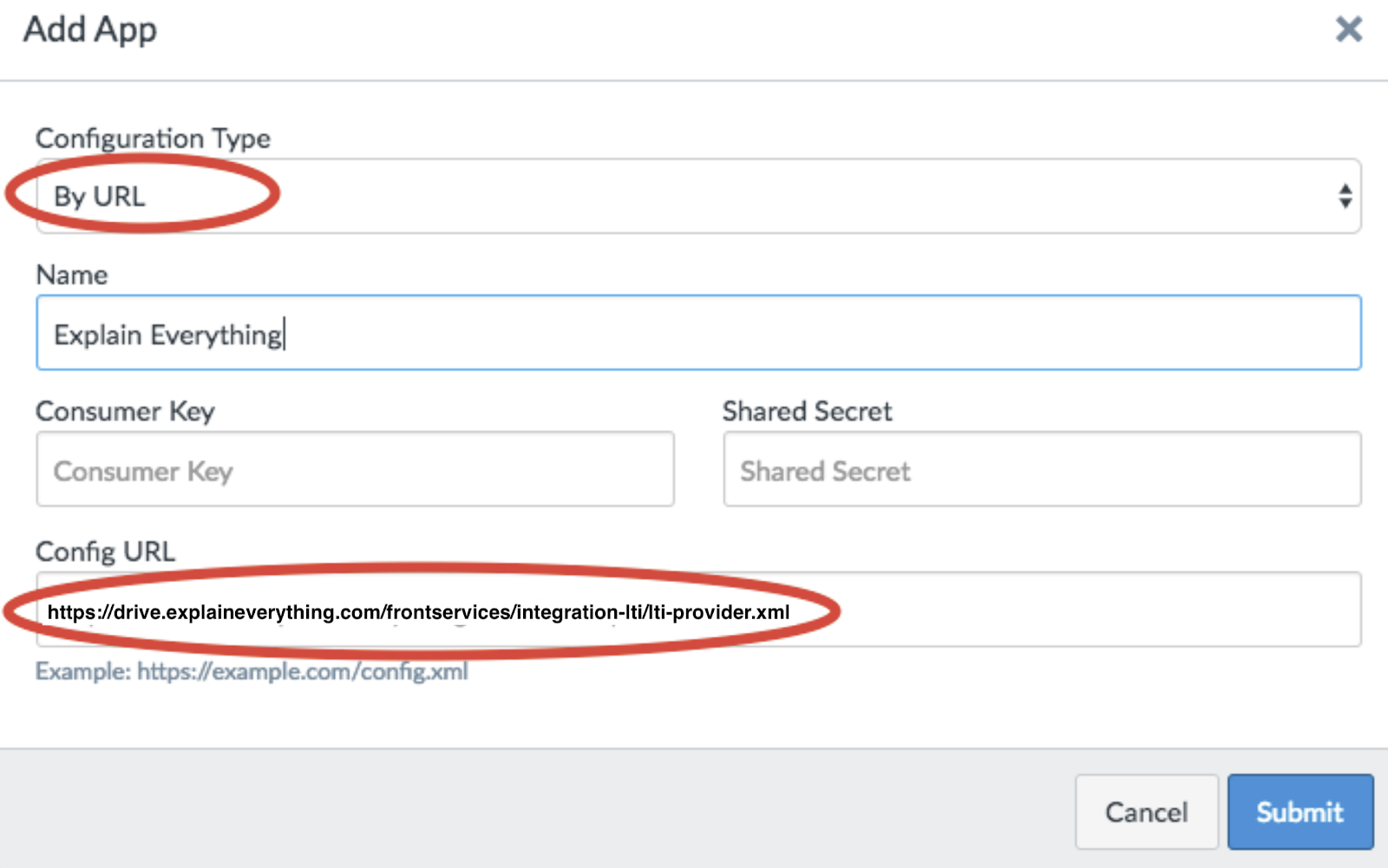Click the Consumer Key label
The width and height of the screenshot is (1388, 868).
125,411
